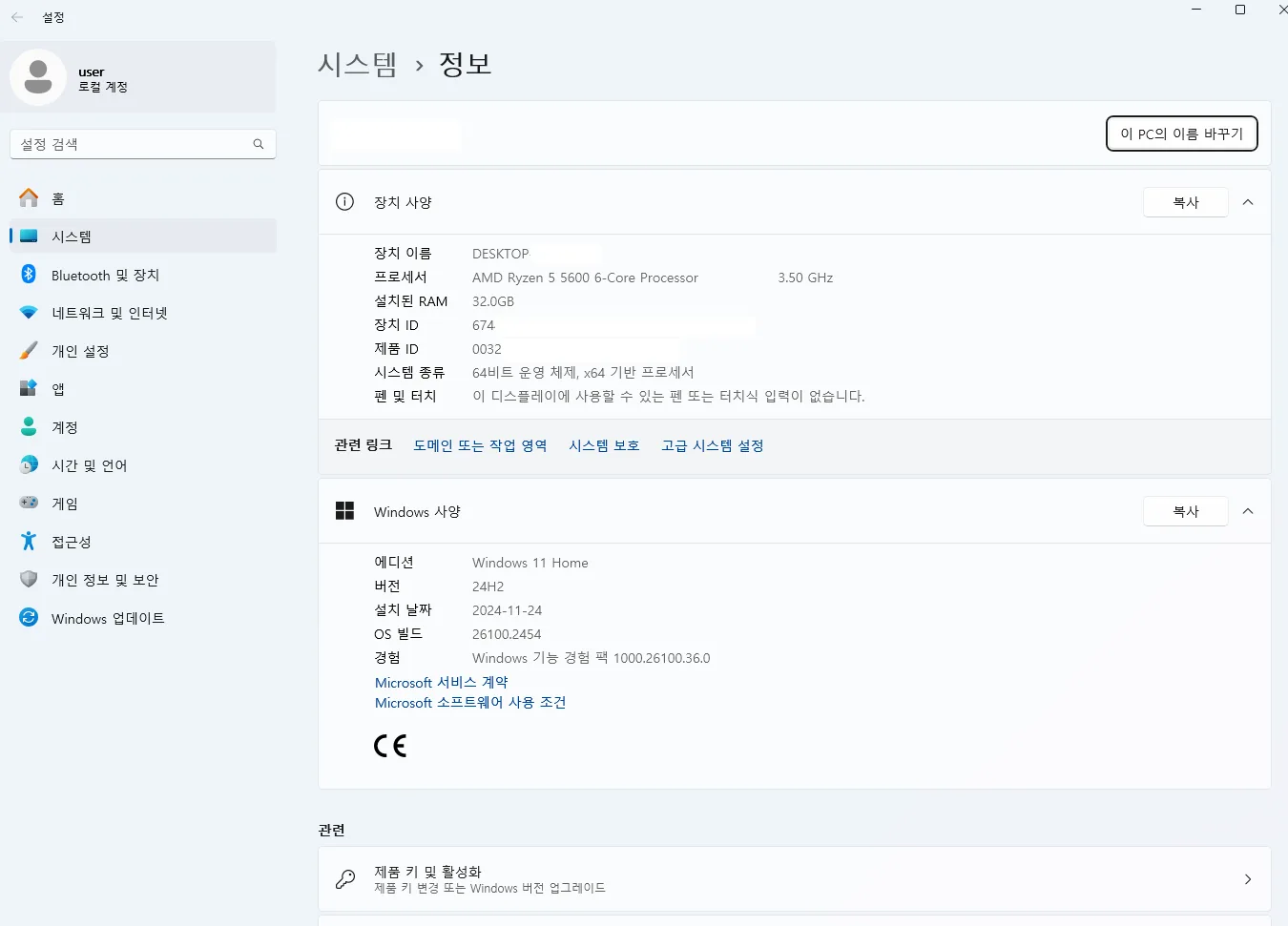Screen dimensions: 1288x926
Task: Click the 접근성 figure icon
Action: click(30, 542)
